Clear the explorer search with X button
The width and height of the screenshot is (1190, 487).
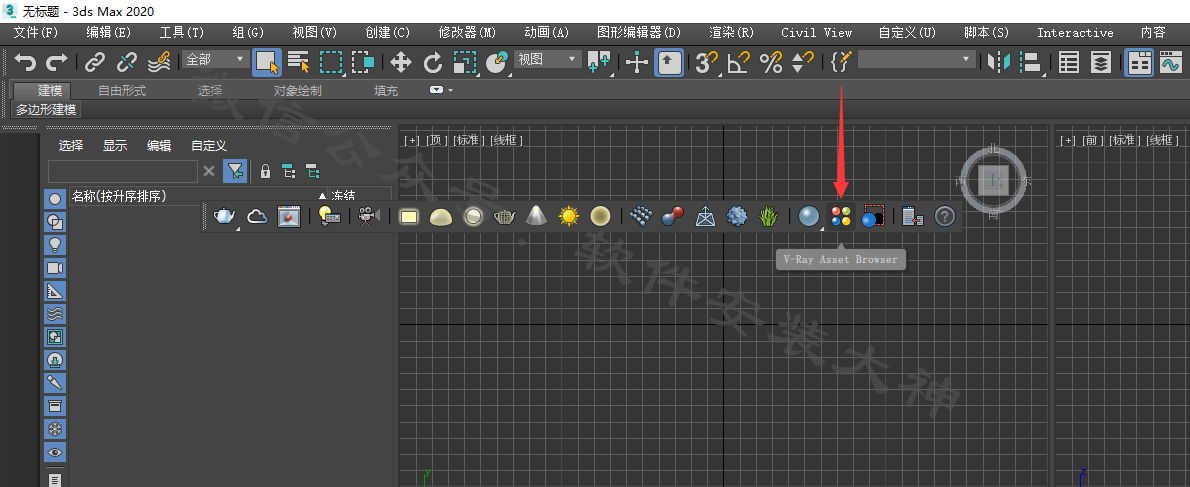tap(209, 171)
